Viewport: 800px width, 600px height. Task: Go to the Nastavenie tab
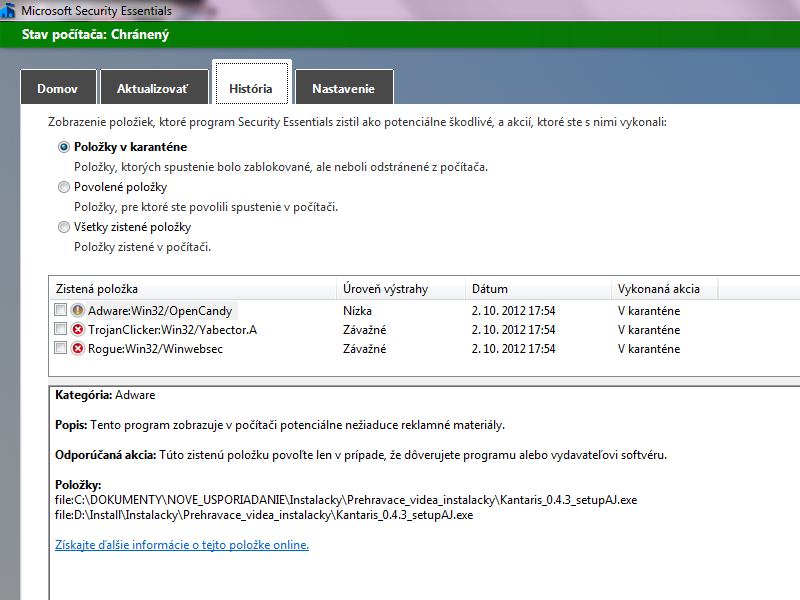click(343, 89)
